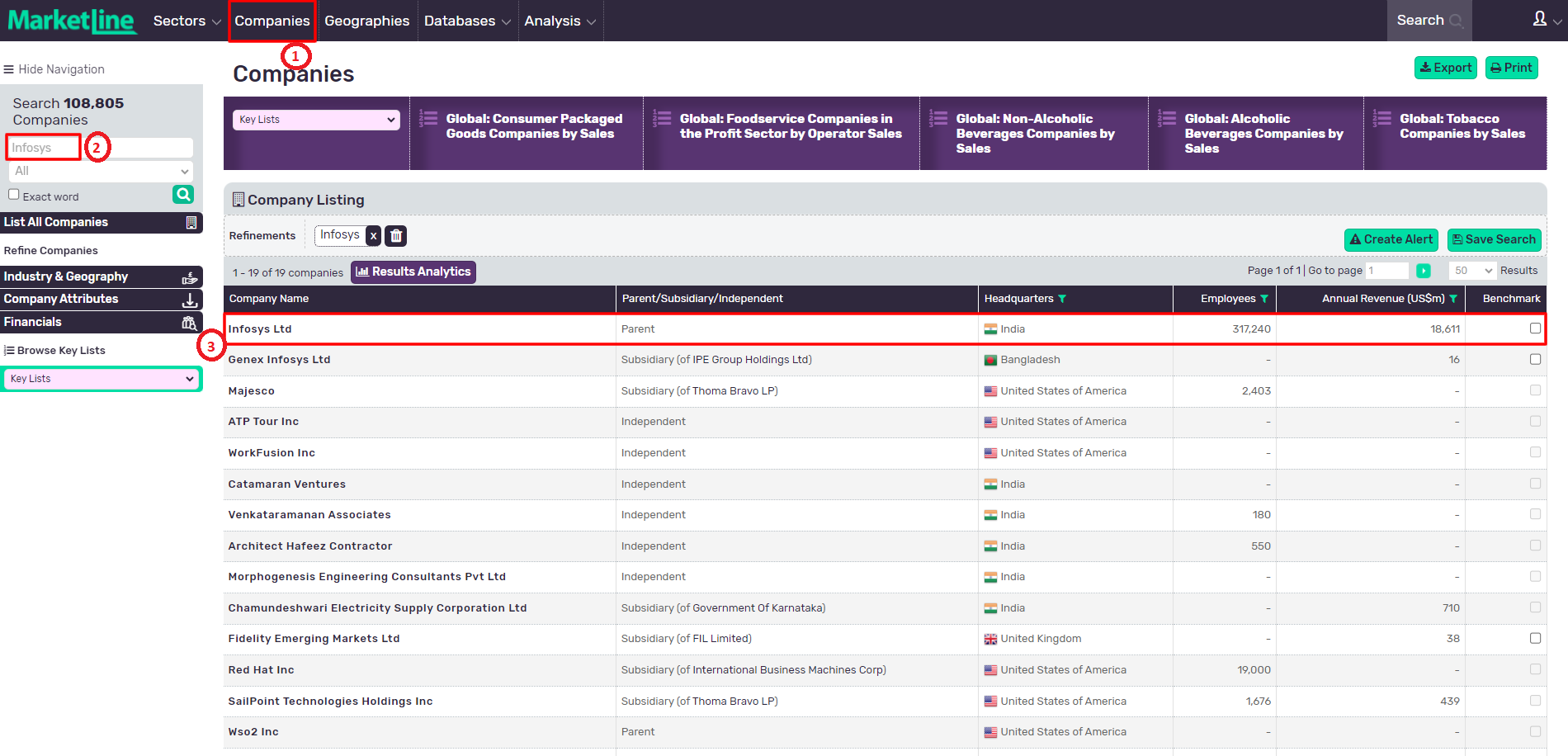Click list icon for Foodservice Companies
This screenshot has height=756, width=1568.
point(662,118)
